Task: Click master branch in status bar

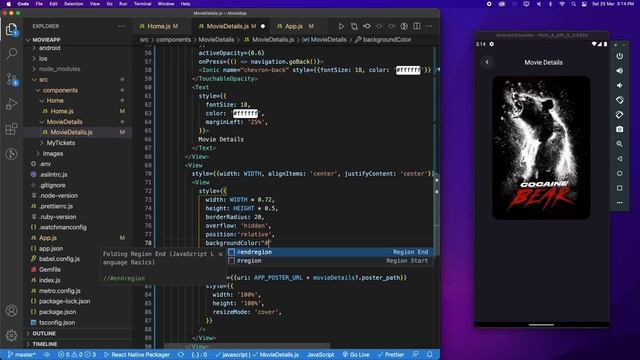Action: 22,355
